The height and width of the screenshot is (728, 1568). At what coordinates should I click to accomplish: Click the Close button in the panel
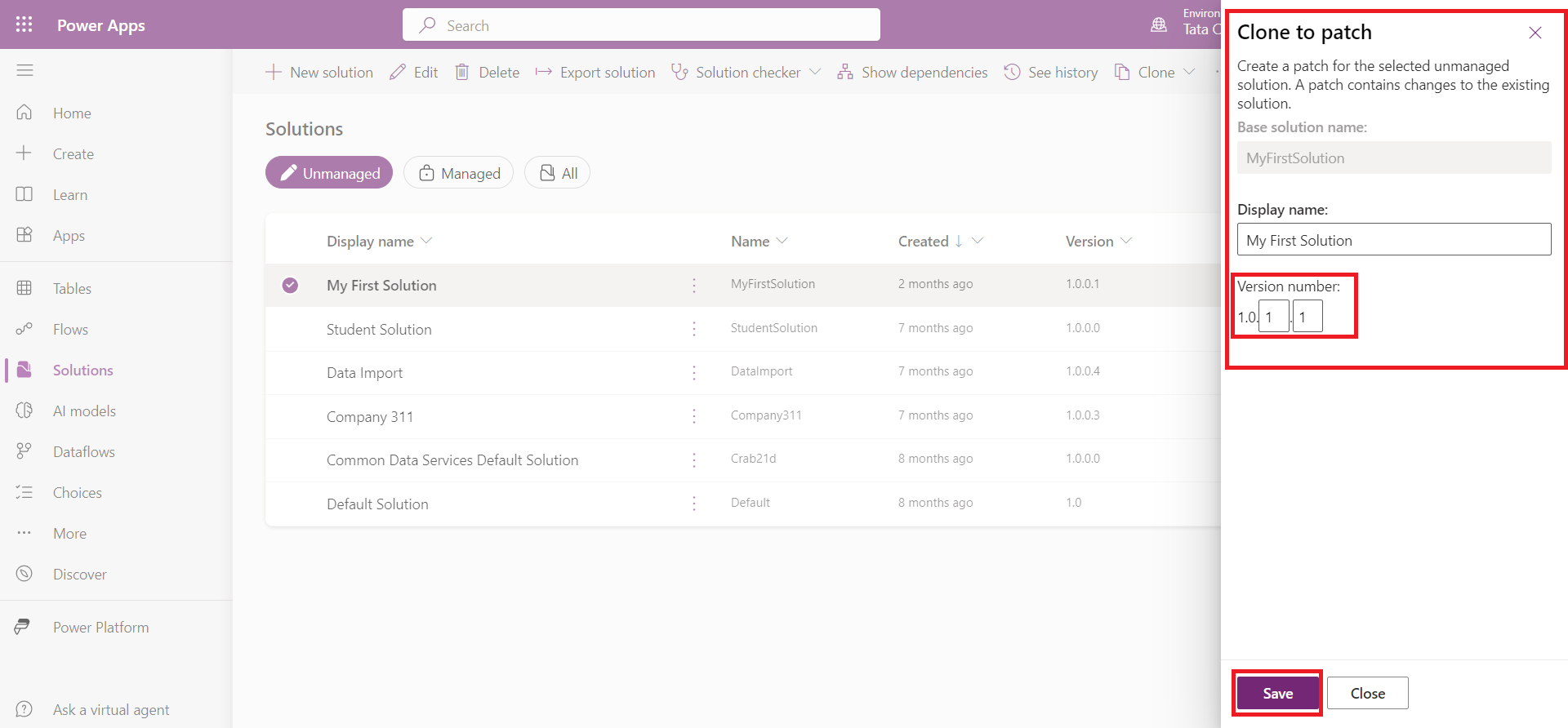point(1367,693)
